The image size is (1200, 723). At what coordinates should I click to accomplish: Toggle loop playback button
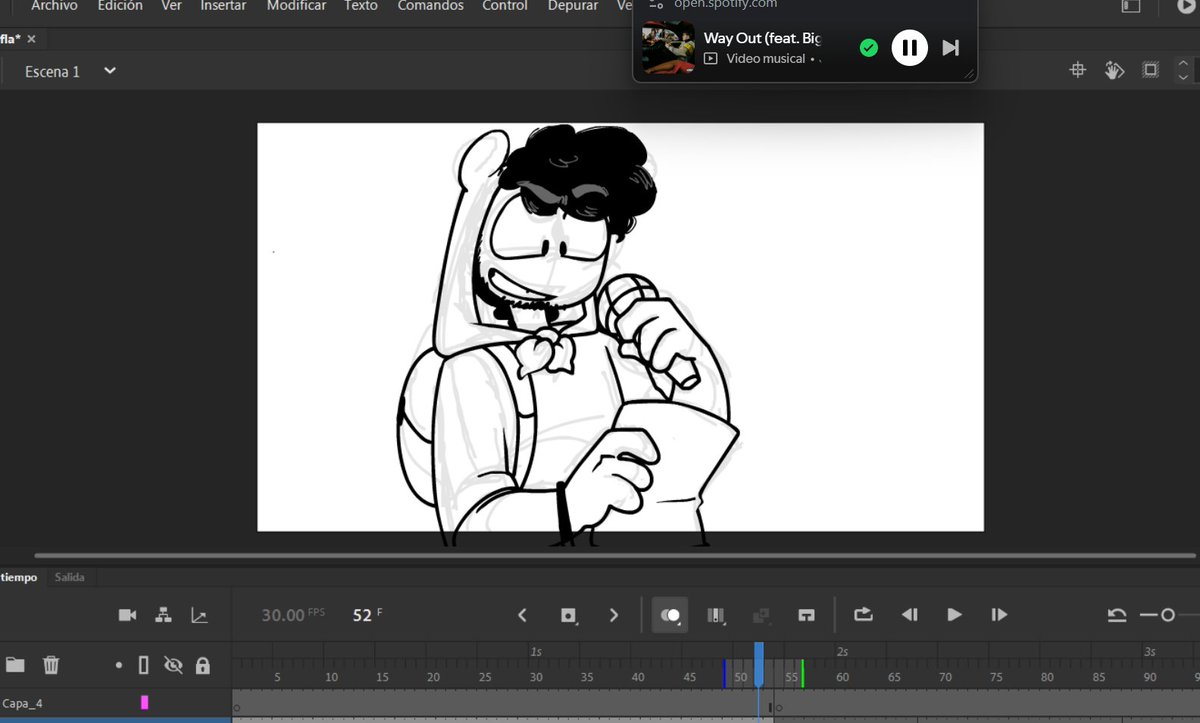[863, 615]
